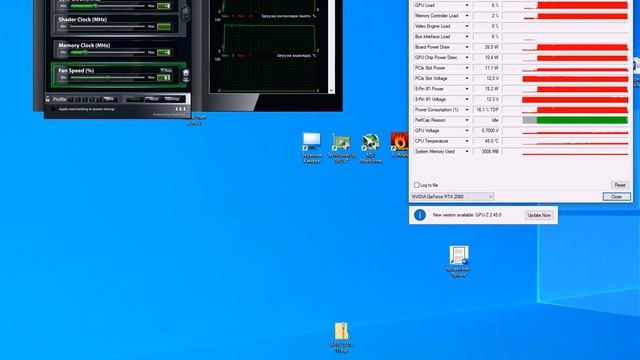This screenshot has width=640, height=360.
Task: Open the Bus Interface Load dropdown arrow
Action: (467, 37)
